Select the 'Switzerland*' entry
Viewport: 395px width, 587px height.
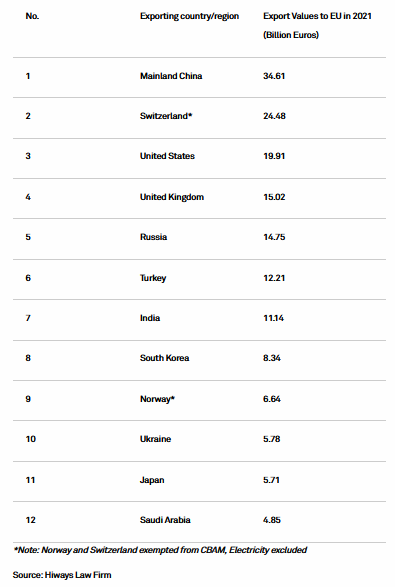pos(166,116)
